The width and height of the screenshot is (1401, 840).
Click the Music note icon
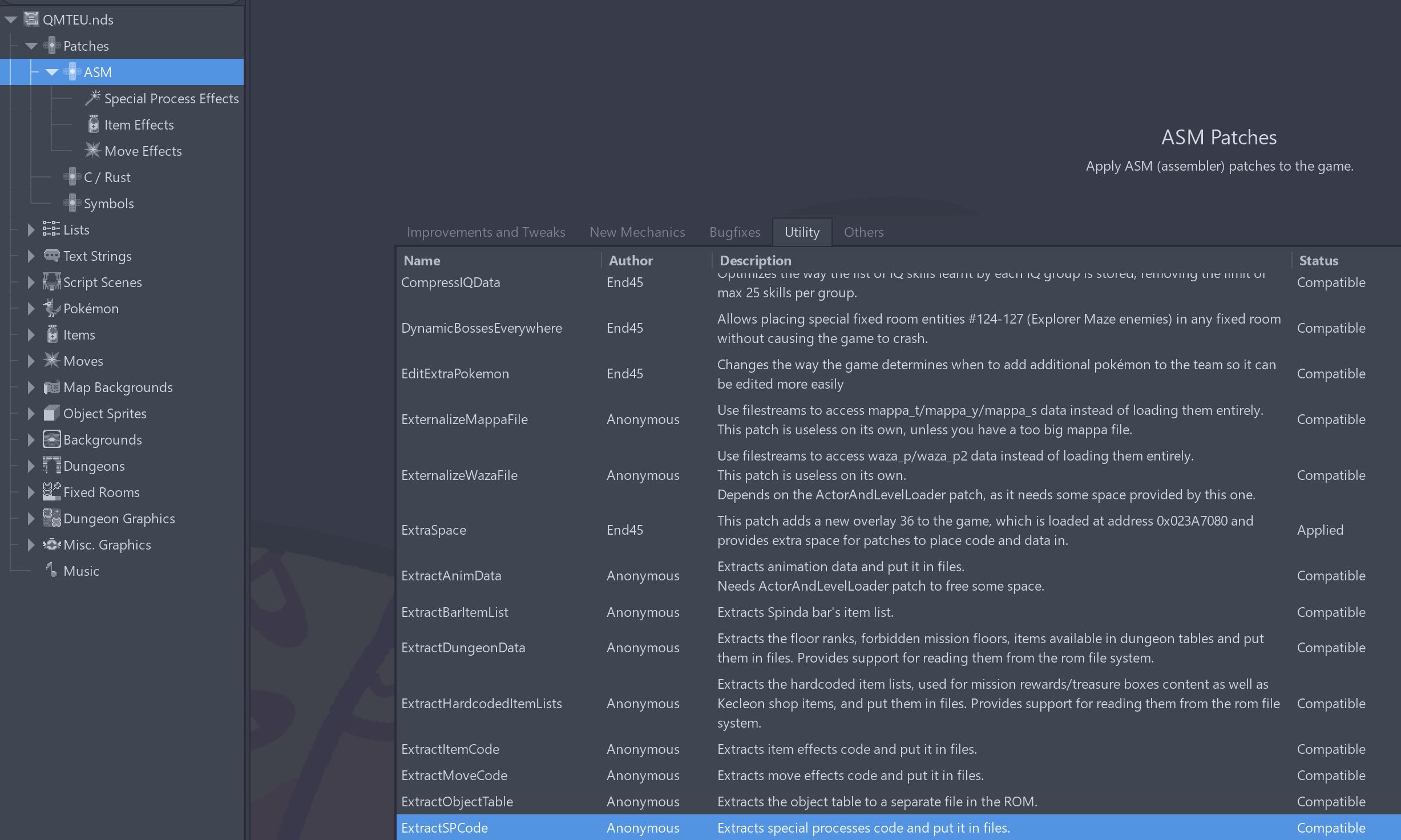click(x=51, y=571)
